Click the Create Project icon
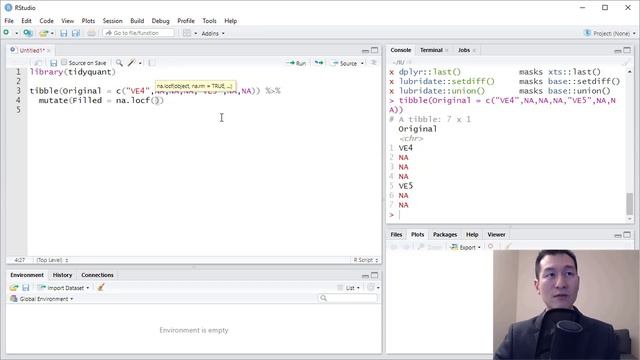 [28, 33]
